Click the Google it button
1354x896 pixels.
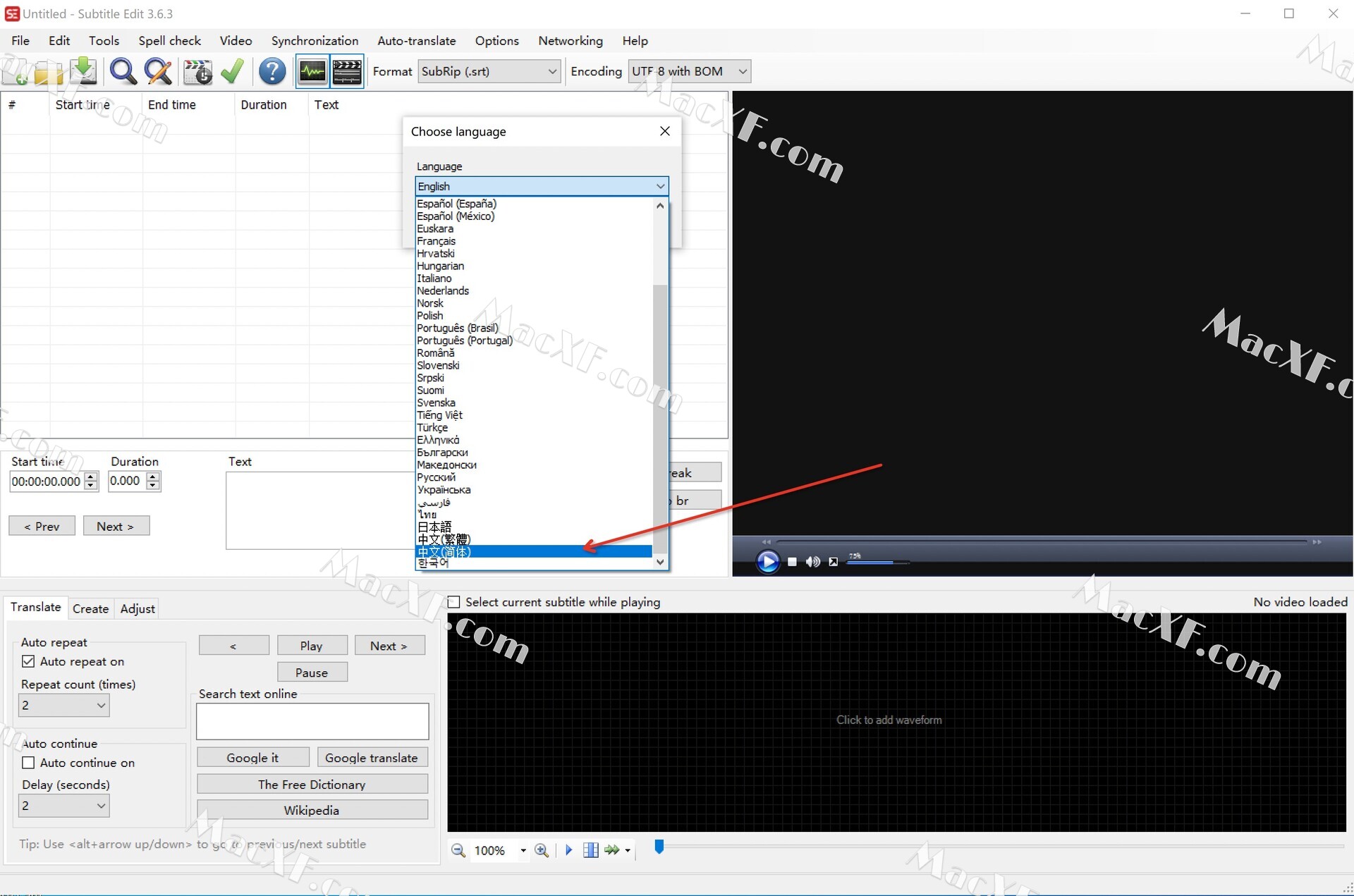click(252, 758)
